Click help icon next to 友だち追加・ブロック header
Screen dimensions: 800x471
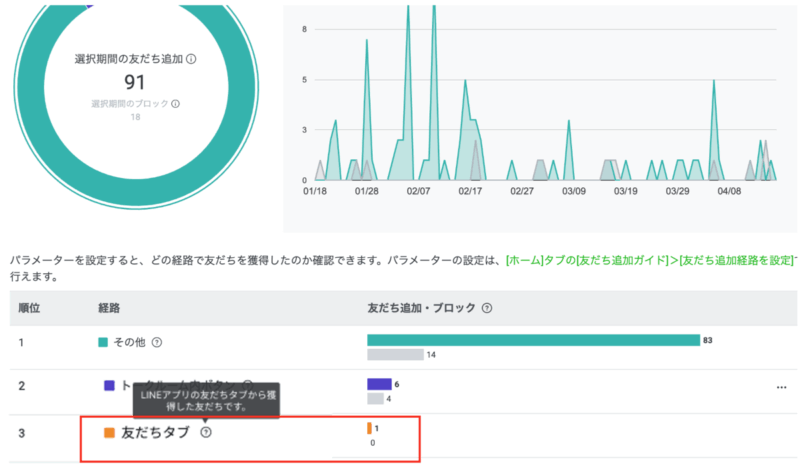[x=487, y=308]
